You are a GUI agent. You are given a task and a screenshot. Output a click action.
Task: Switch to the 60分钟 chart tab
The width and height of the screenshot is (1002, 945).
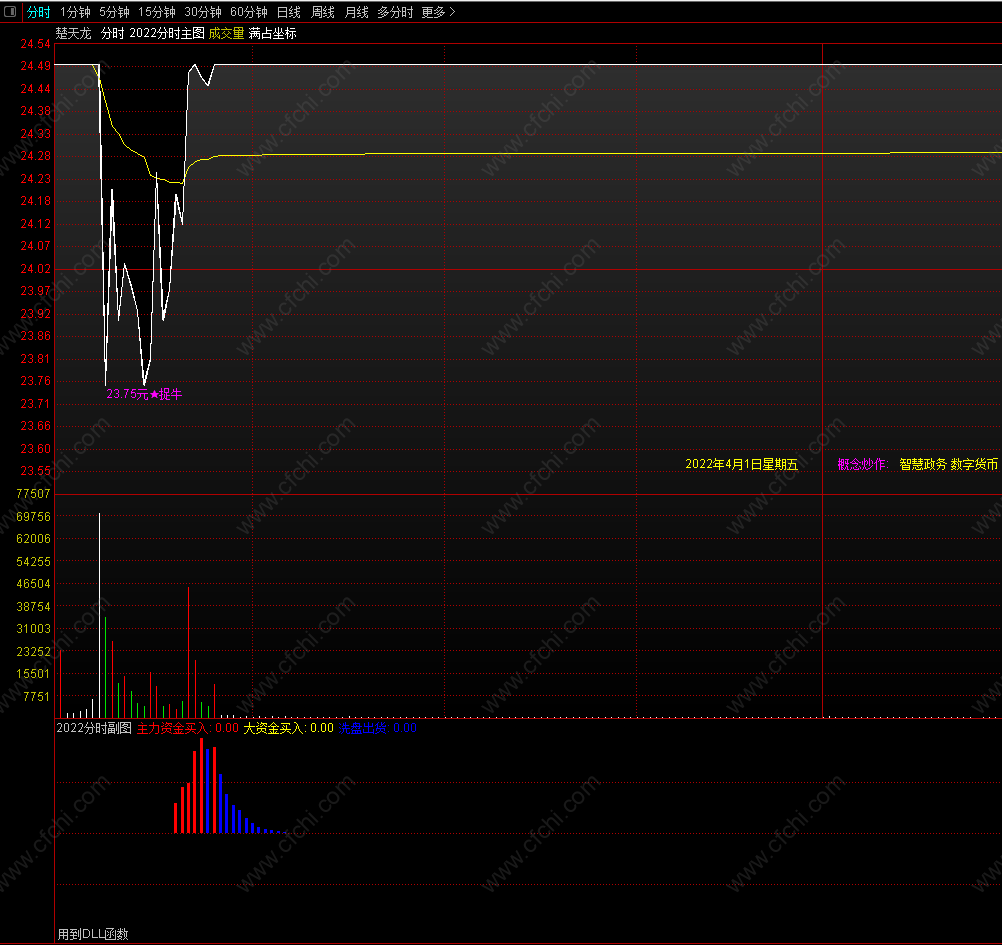tap(249, 12)
